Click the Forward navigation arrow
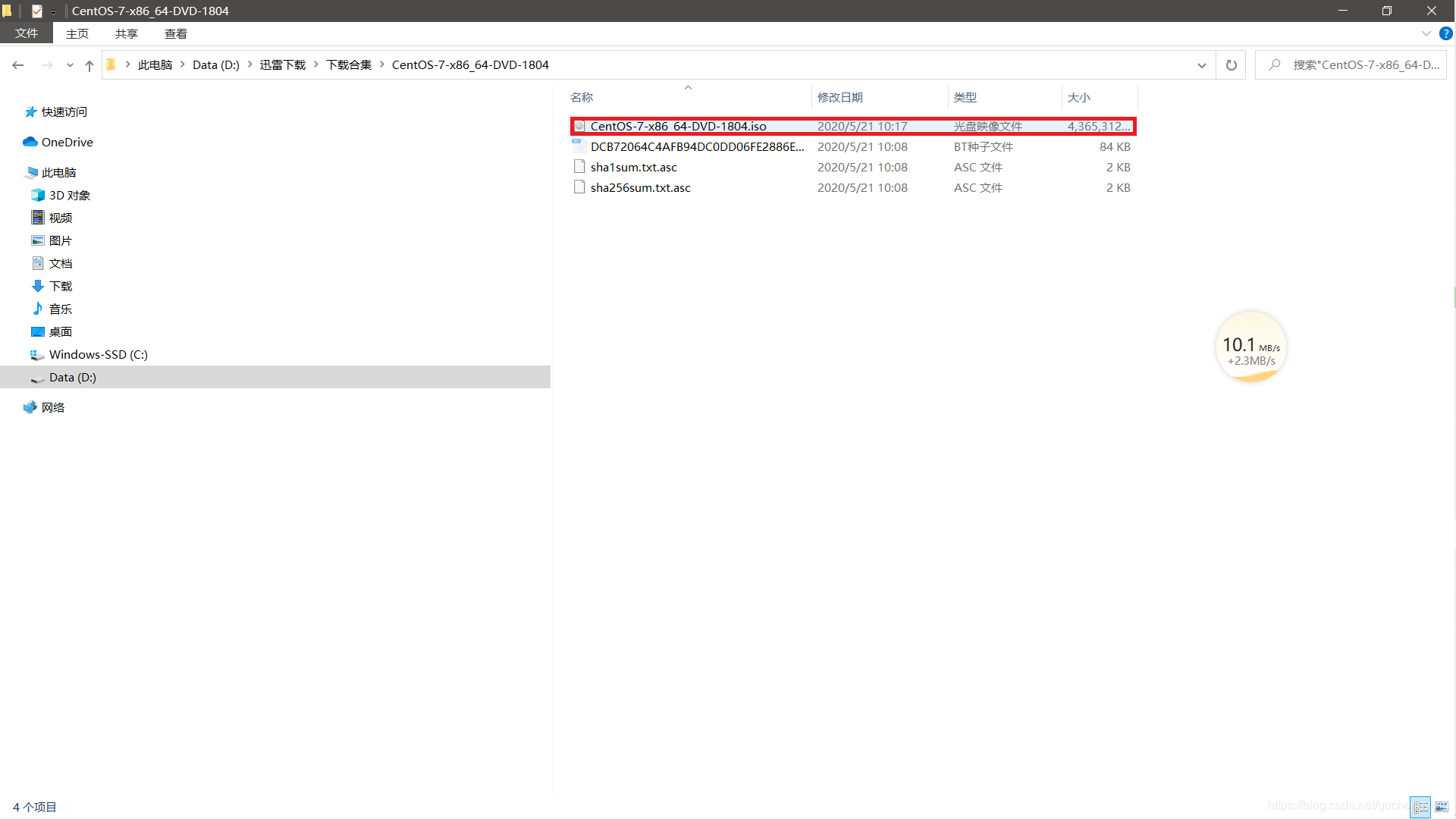The width and height of the screenshot is (1456, 819). point(47,65)
